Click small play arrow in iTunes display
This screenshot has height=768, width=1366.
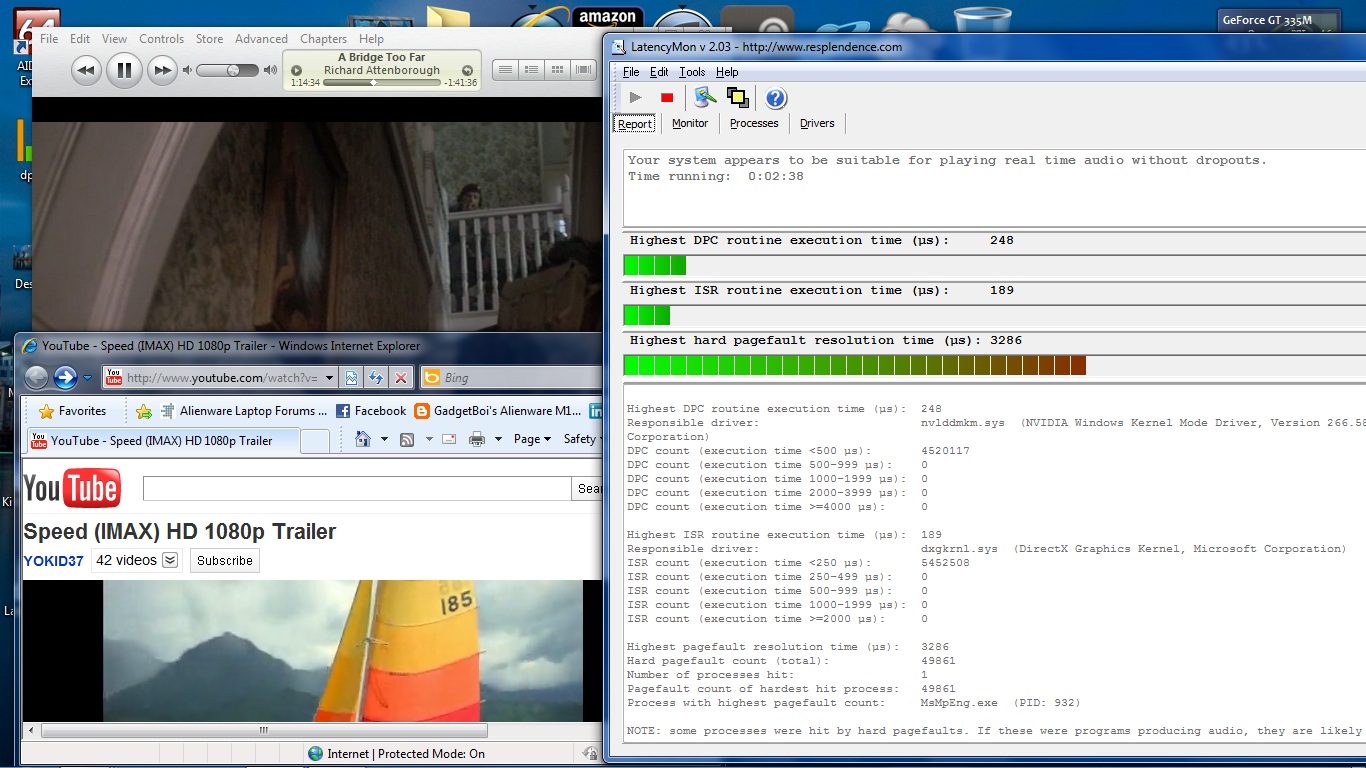click(x=296, y=70)
